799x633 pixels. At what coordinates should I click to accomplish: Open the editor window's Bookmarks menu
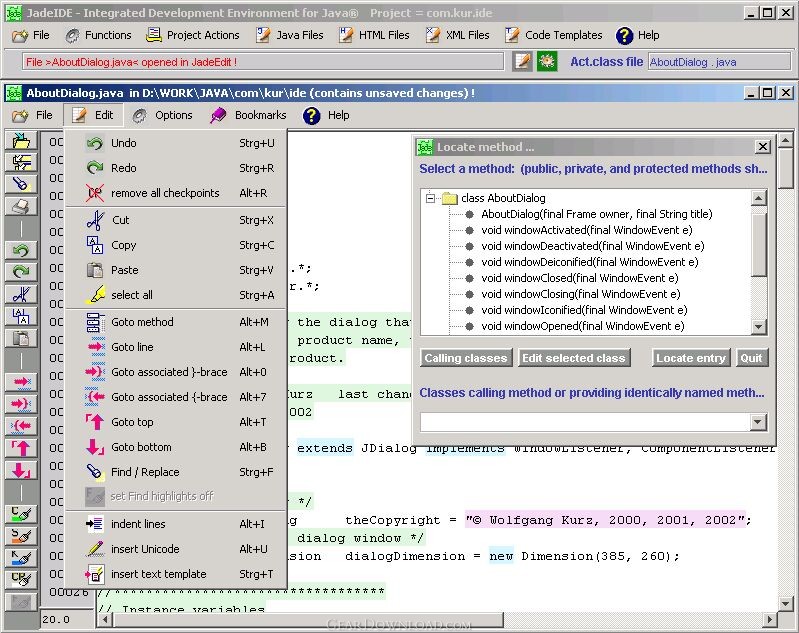click(248, 115)
